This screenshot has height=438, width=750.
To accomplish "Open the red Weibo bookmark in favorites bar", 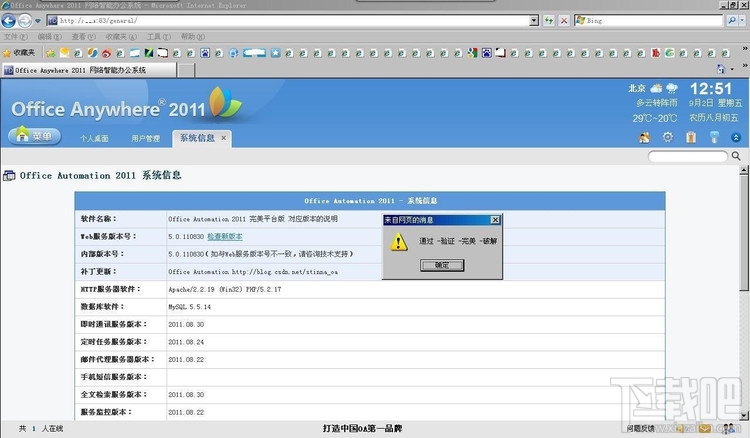I will [x=106, y=53].
